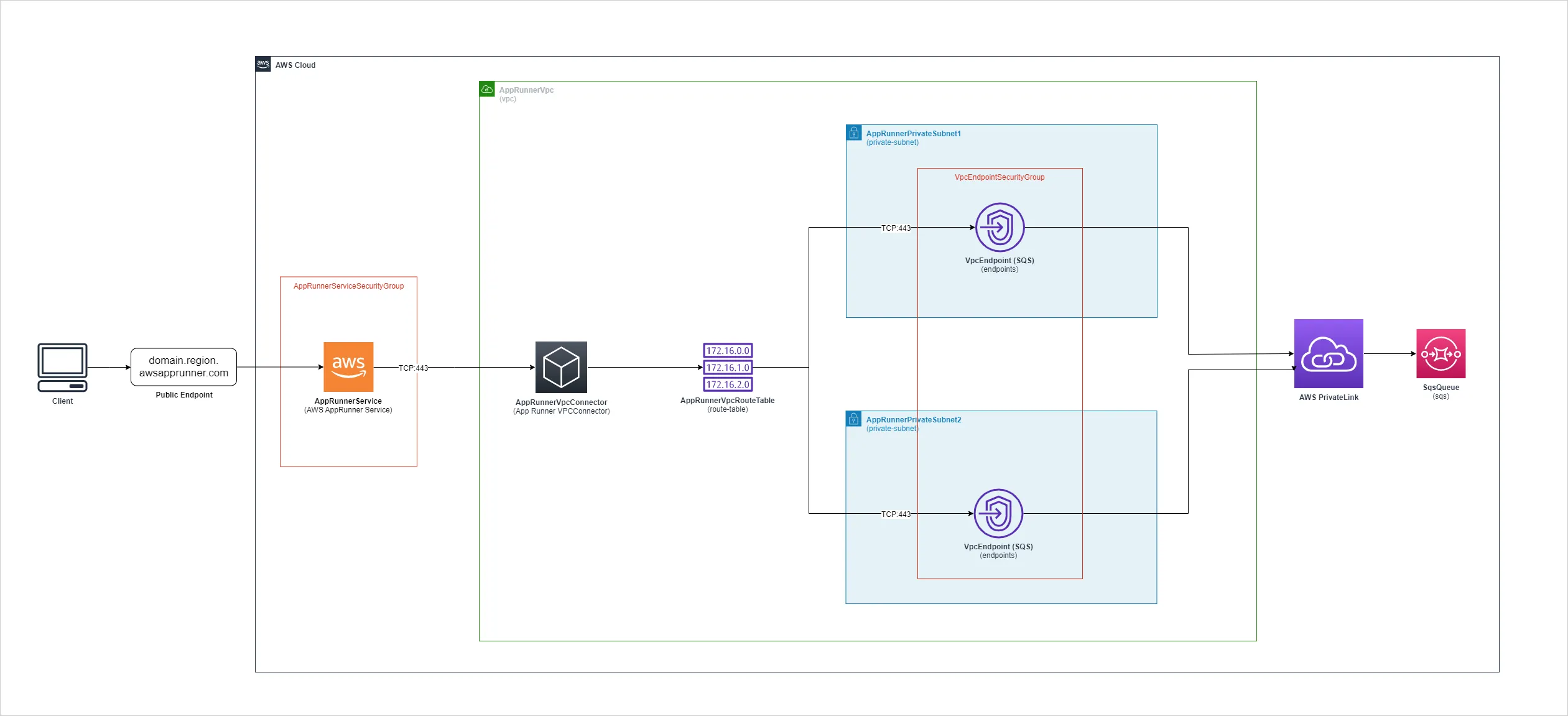The height and width of the screenshot is (716, 1568).
Task: Select the orange AWS AppRunnerService icon
Action: 348,367
